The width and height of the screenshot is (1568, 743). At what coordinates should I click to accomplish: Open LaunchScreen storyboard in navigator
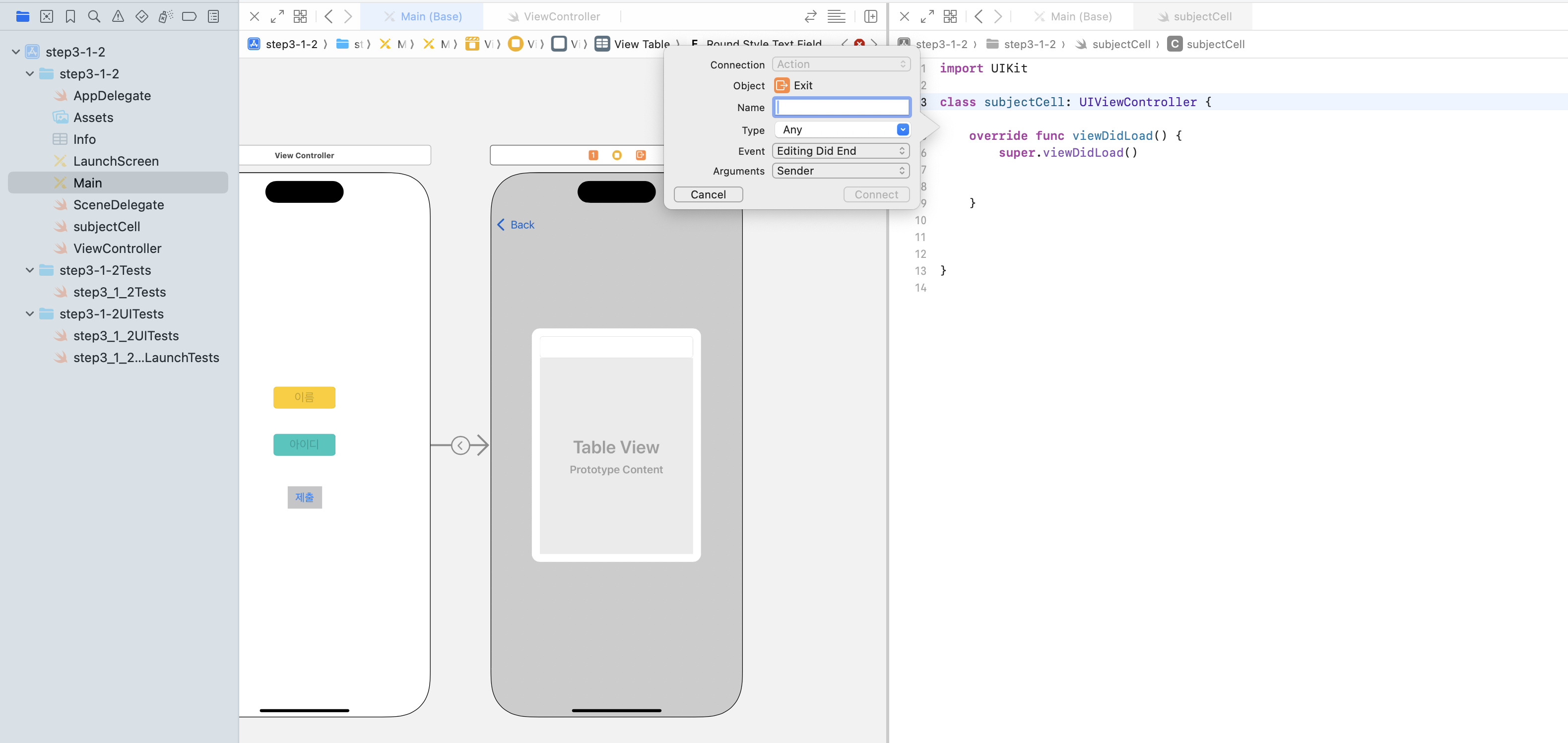[x=116, y=161]
